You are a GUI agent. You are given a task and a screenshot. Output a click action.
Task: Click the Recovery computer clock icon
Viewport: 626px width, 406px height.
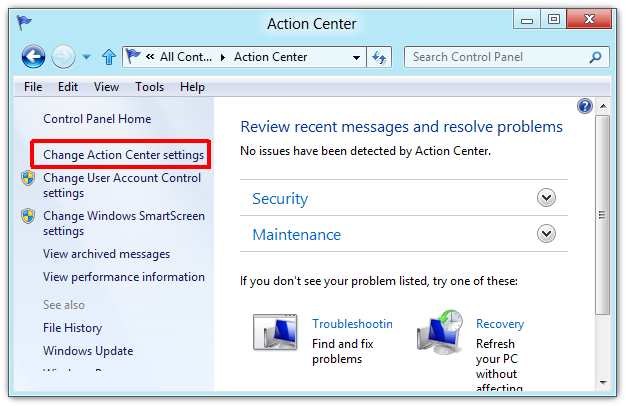[x=440, y=332]
